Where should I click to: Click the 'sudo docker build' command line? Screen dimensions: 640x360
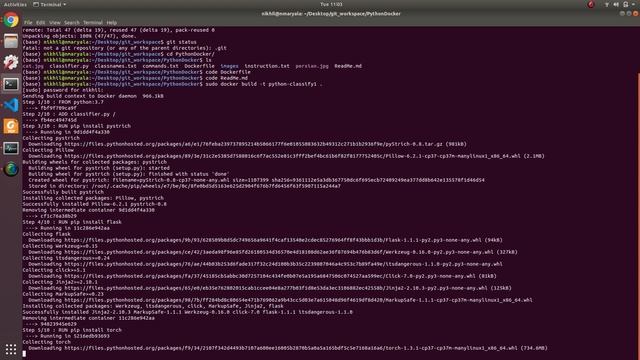point(264,84)
